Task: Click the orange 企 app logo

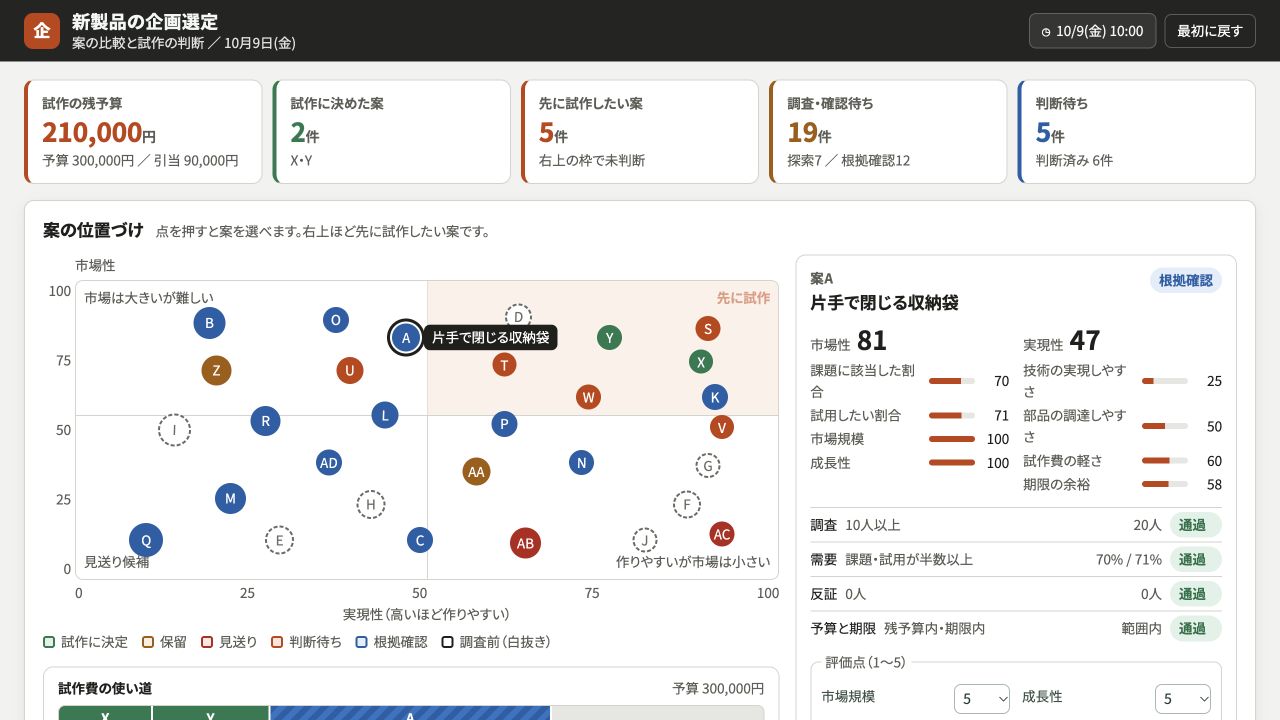Action: click(42, 31)
